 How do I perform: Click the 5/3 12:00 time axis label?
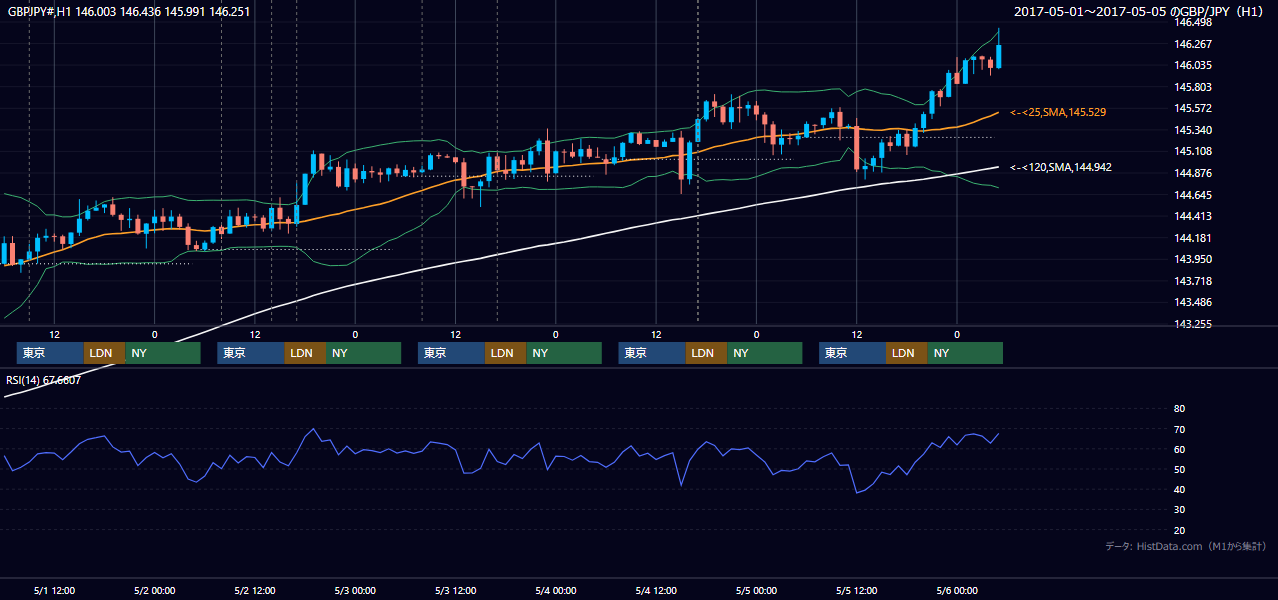point(455,590)
